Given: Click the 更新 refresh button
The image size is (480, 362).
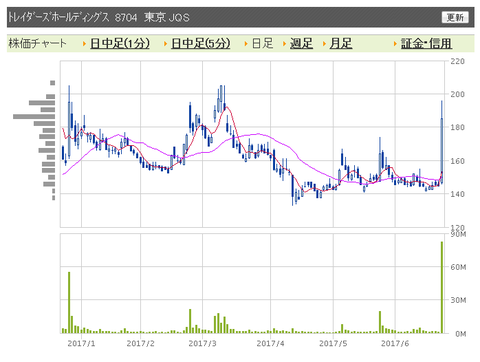Looking at the screenshot, I should pos(455,17).
